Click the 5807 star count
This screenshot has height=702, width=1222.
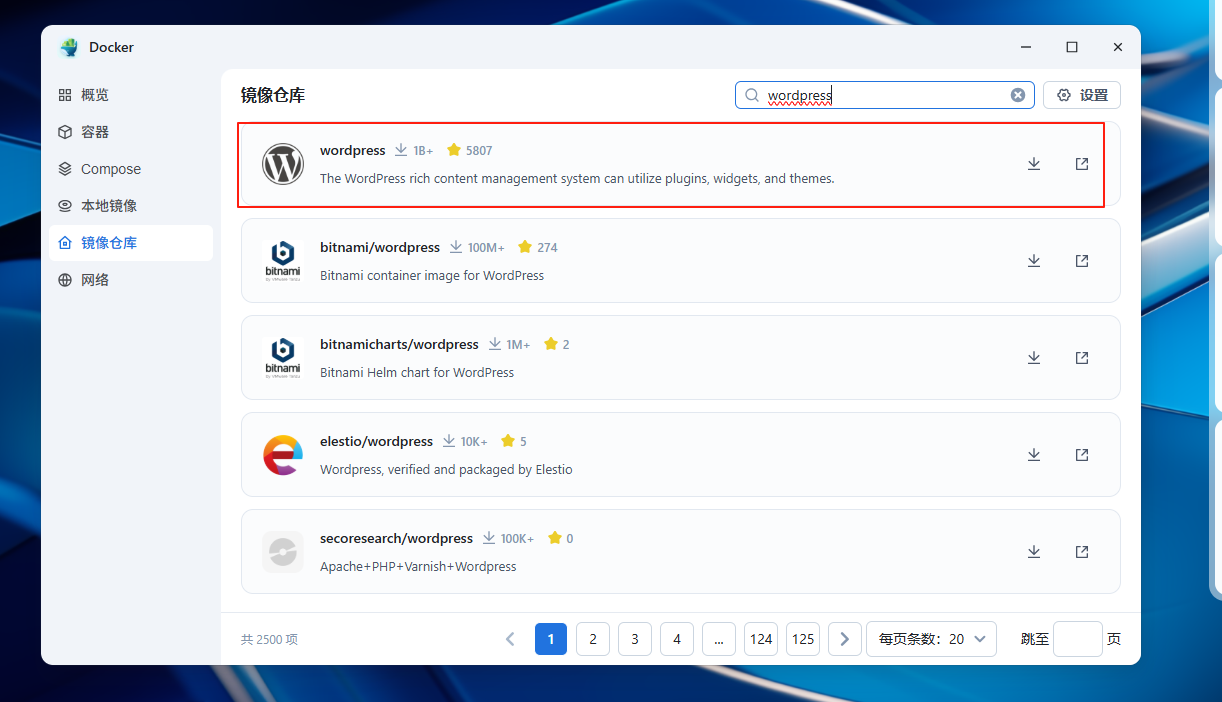click(x=479, y=150)
